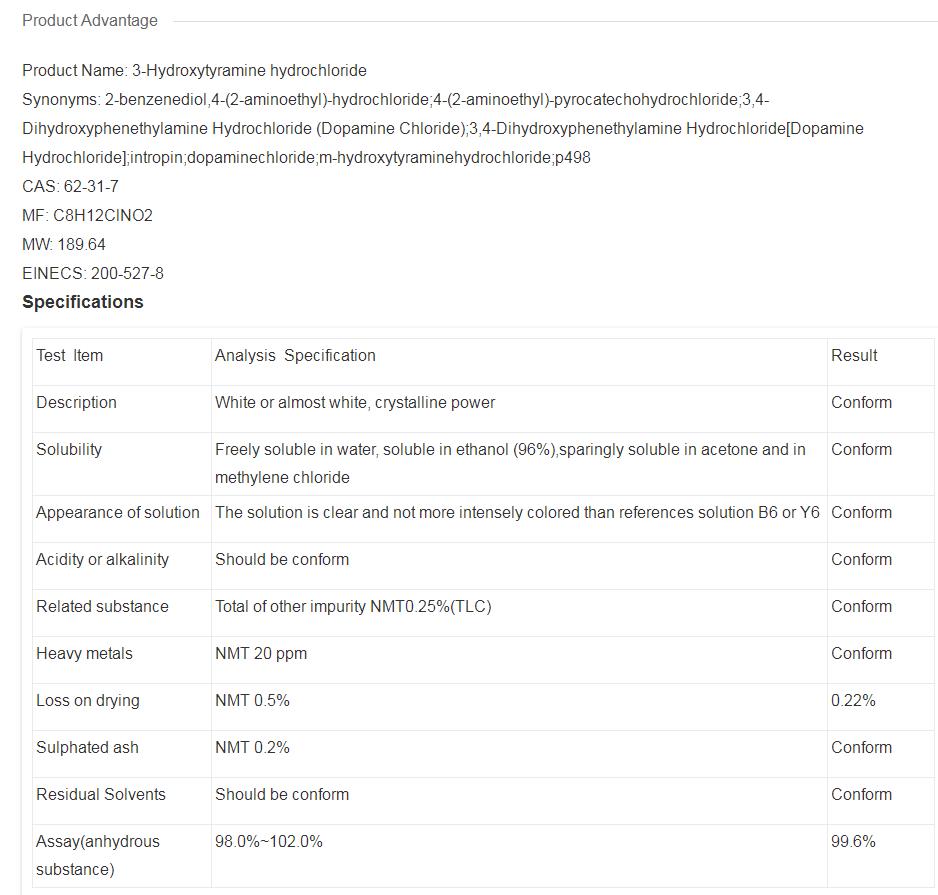
Task: Click the bold Specifications heading
Action: [x=83, y=302]
